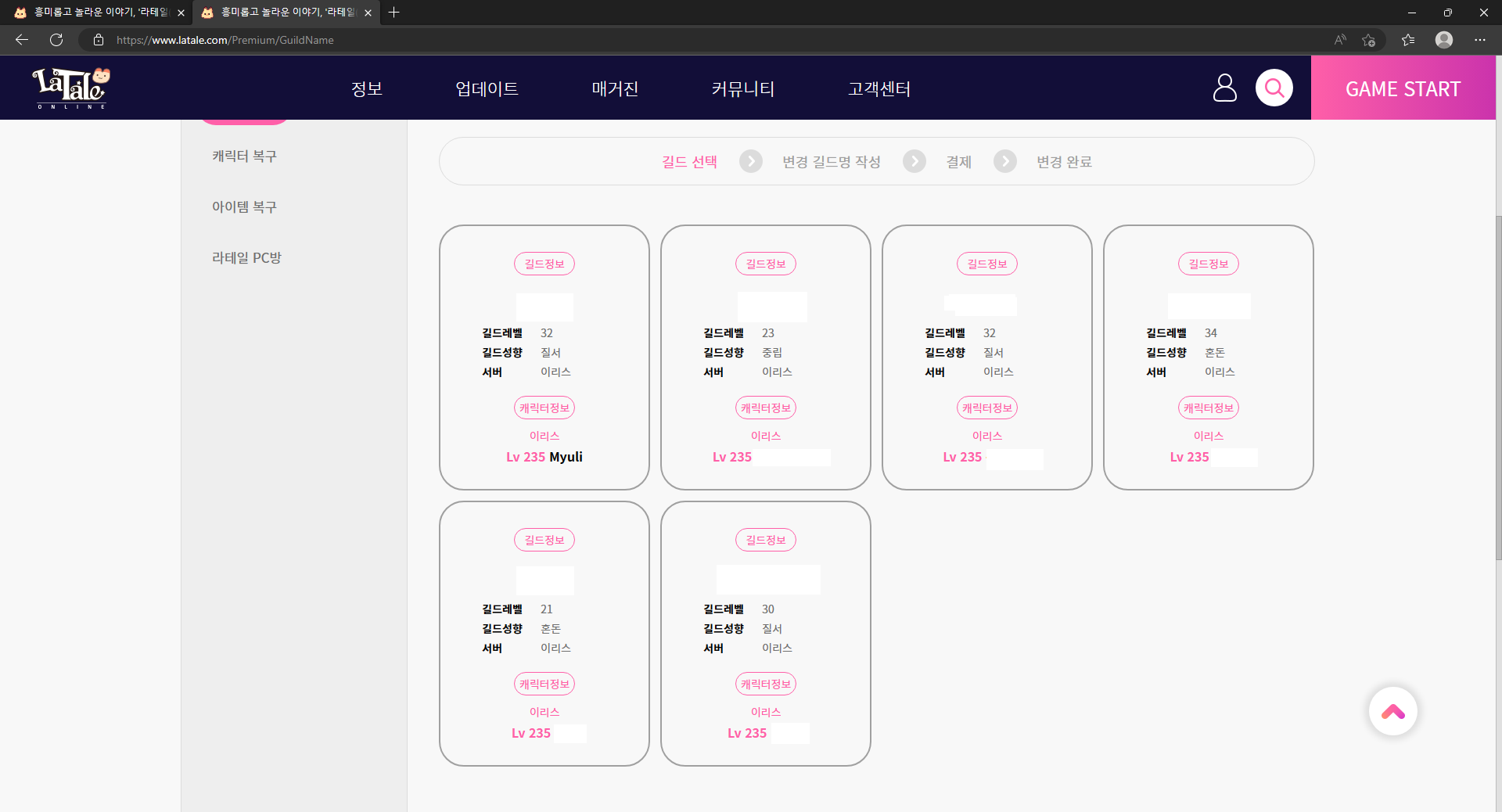
Task: Click the LaTale Online logo
Action: pyautogui.click(x=71, y=88)
